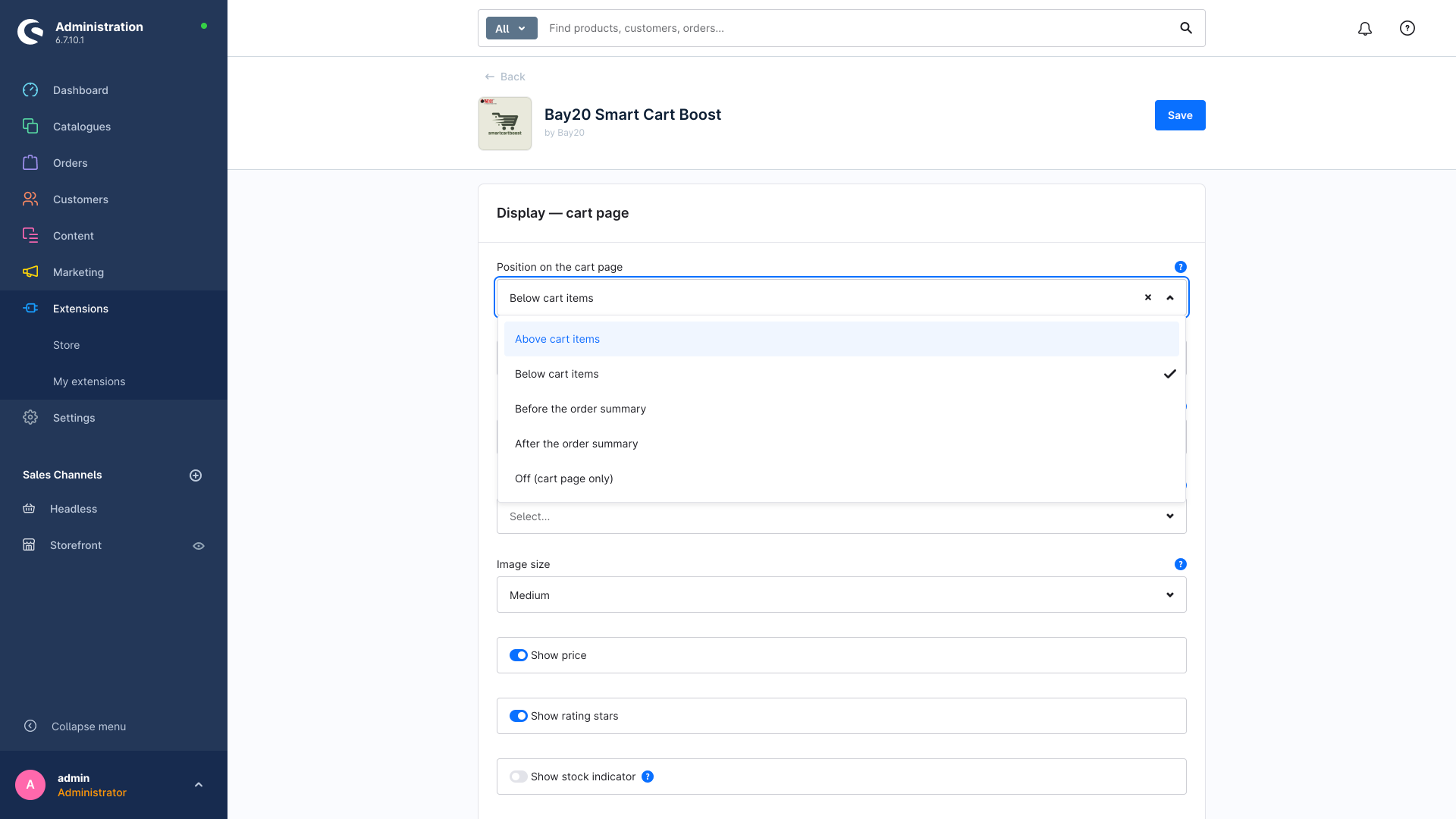The height and width of the screenshot is (819, 1456).
Task: Preview Storefront with the eye icon
Action: (199, 546)
